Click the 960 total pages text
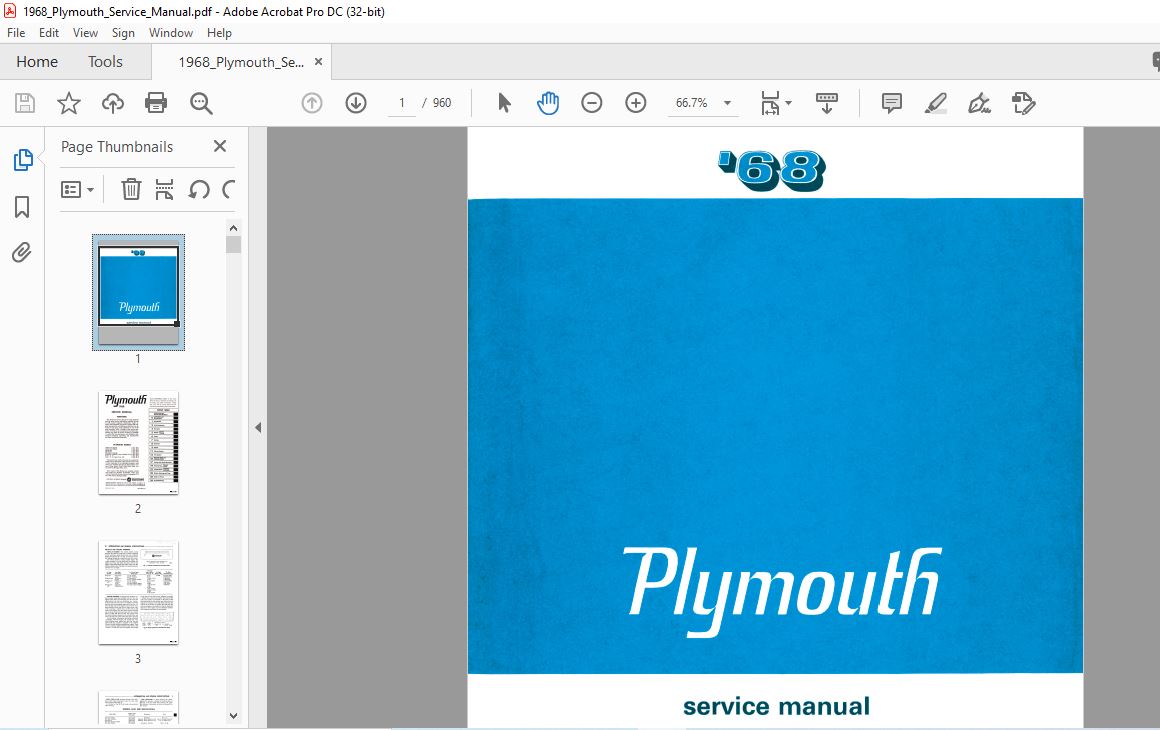Image resolution: width=1160 pixels, height=730 pixels. [x=442, y=103]
